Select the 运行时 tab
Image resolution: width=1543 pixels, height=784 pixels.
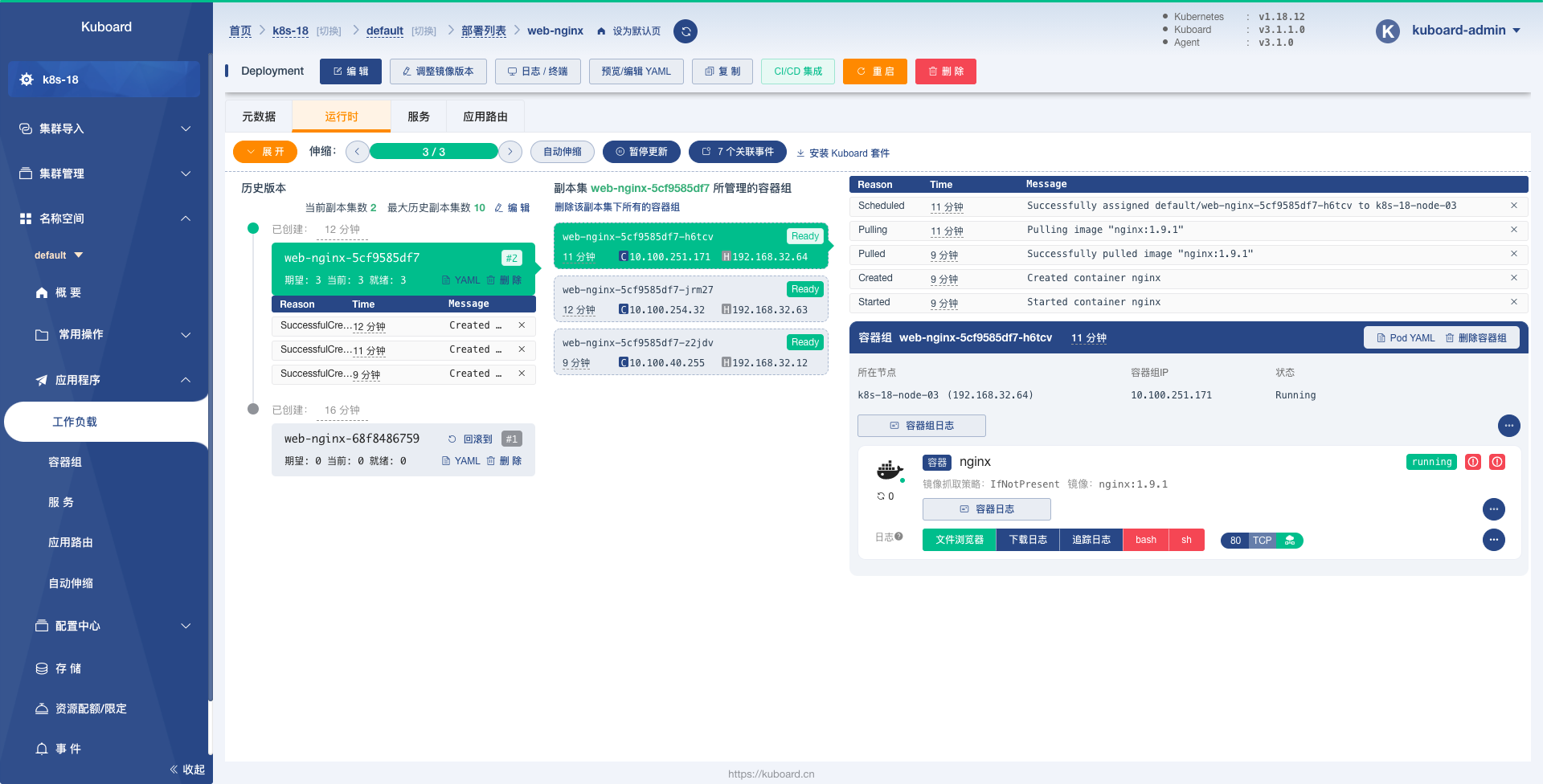342,116
